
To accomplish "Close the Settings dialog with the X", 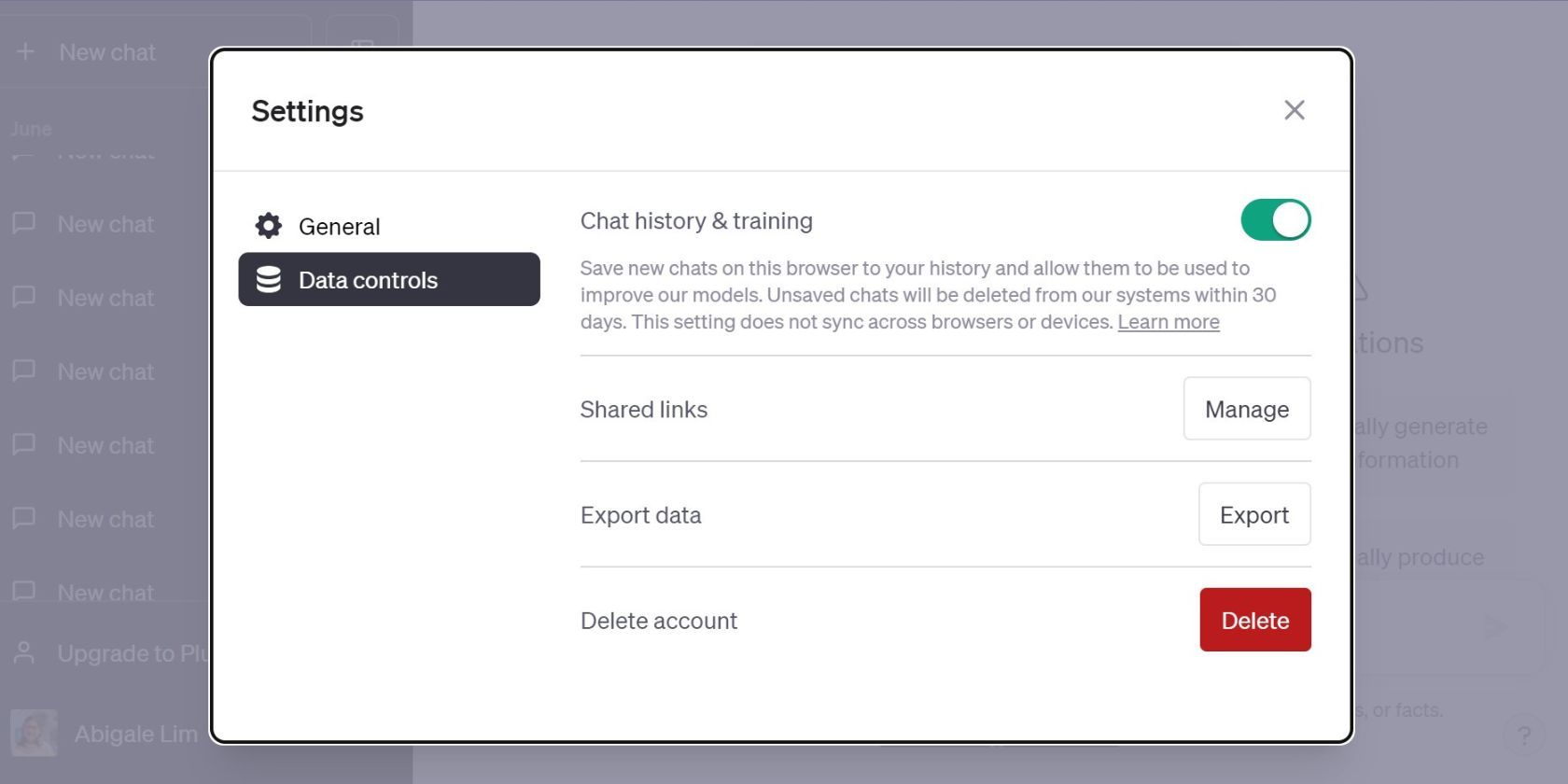I will click(x=1294, y=110).
